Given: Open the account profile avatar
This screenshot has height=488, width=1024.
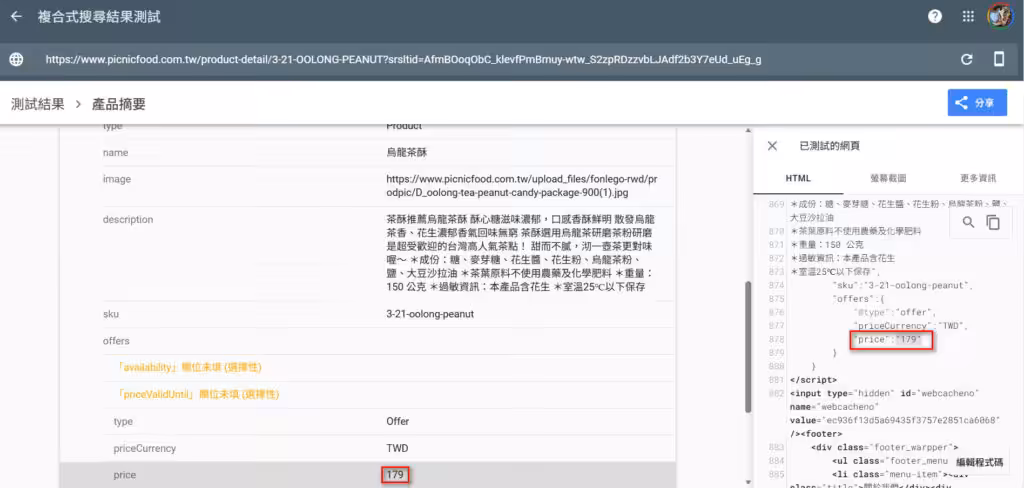Looking at the screenshot, I should point(1000,17).
